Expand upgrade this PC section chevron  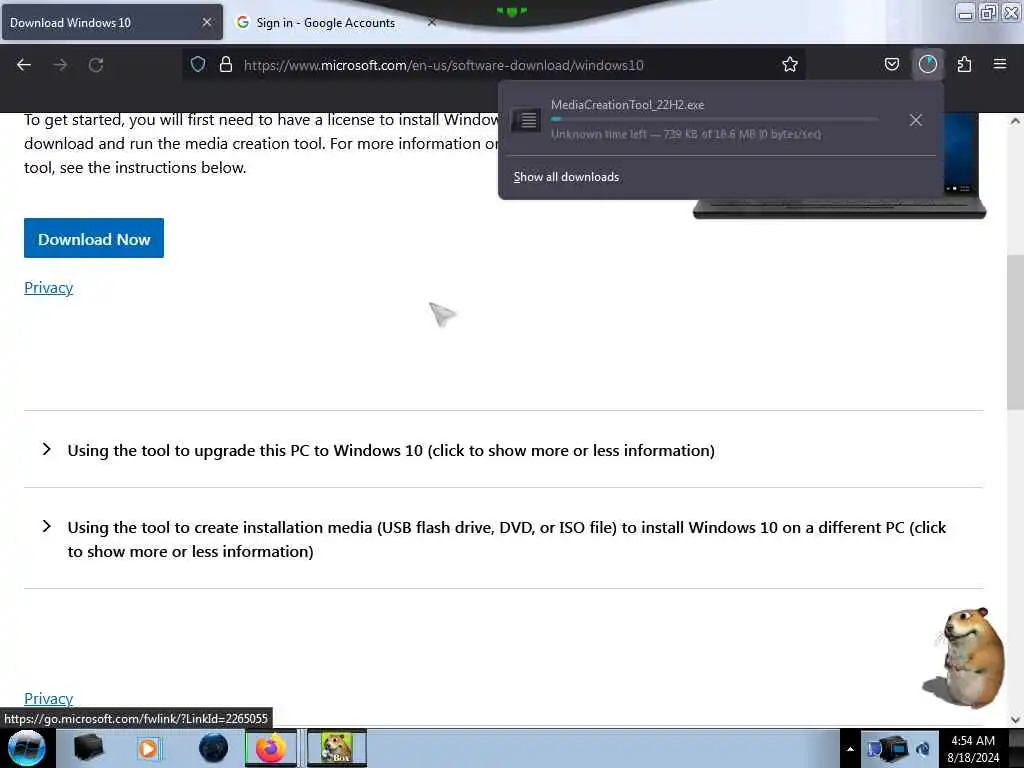click(x=46, y=449)
